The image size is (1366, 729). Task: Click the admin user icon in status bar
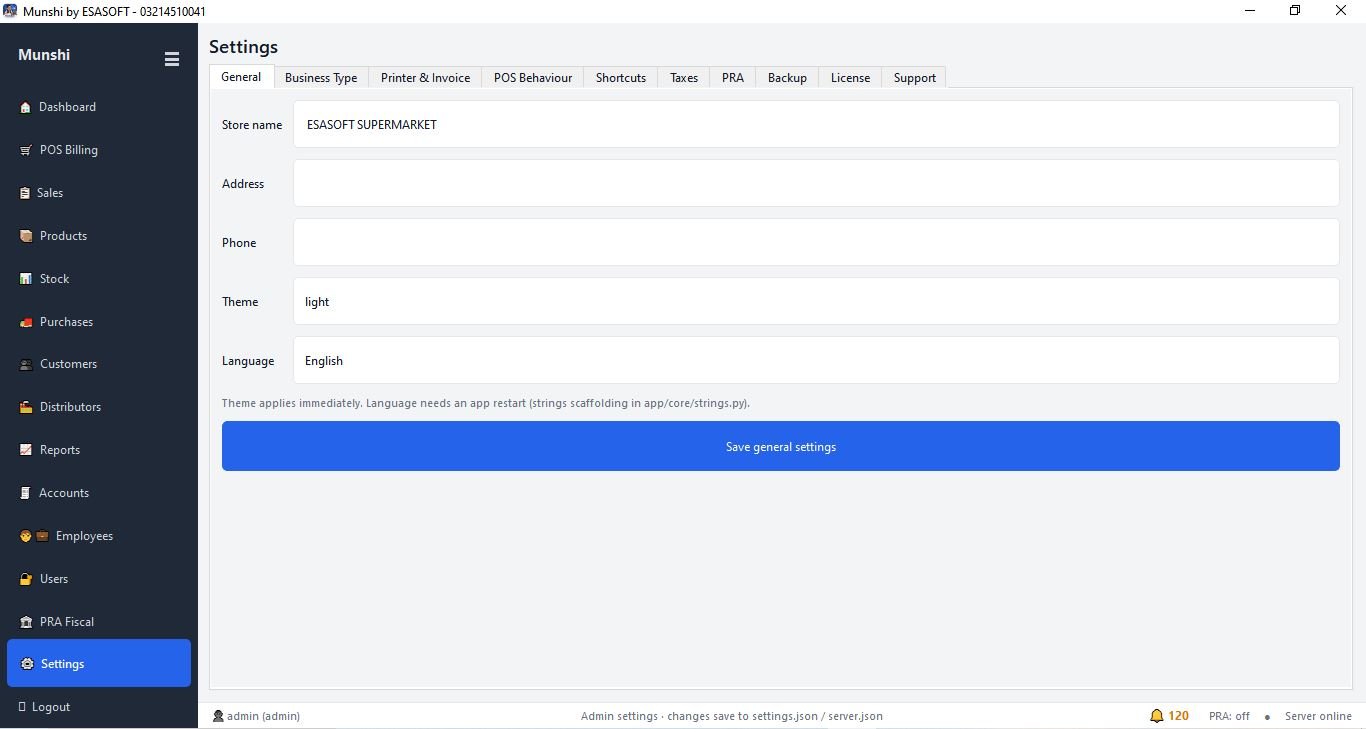(218, 716)
